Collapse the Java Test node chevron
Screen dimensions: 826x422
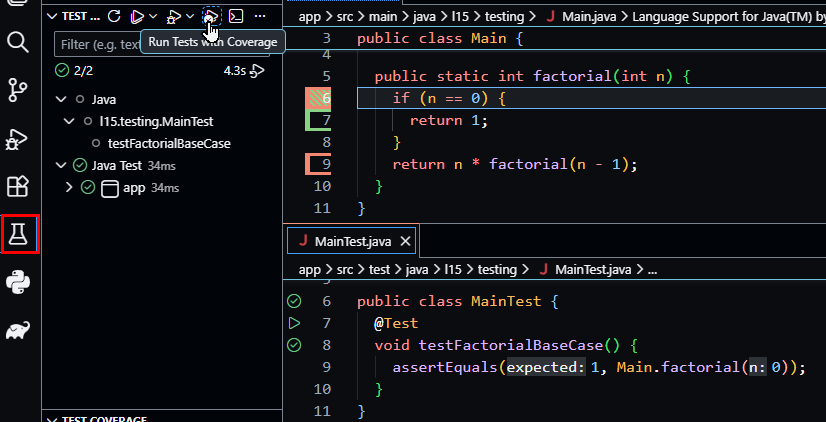pos(62,165)
